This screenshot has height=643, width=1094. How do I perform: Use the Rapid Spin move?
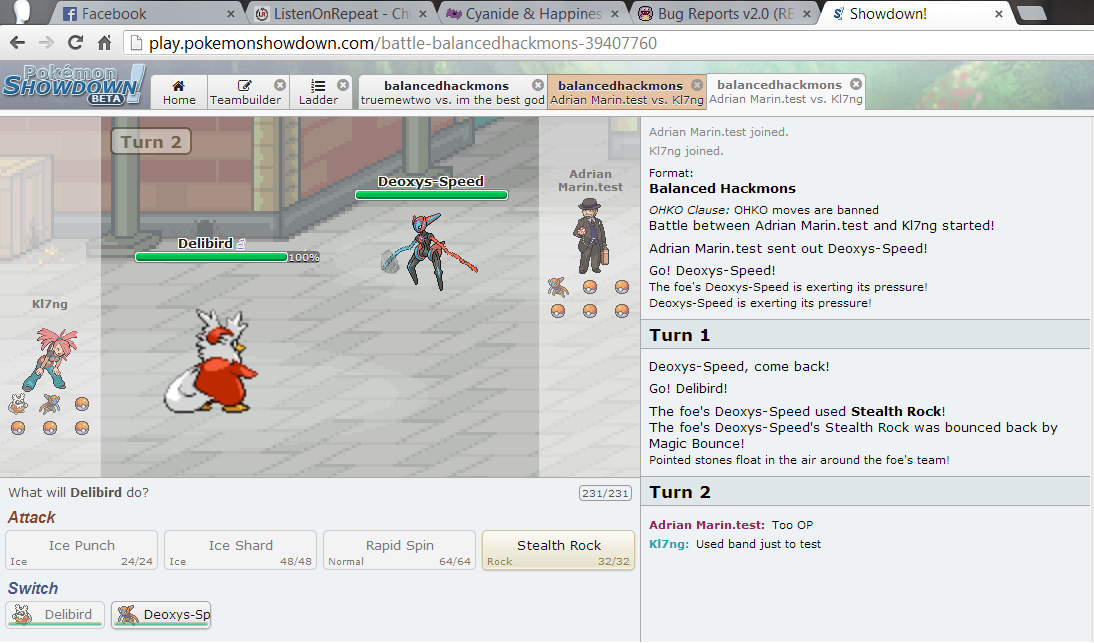click(x=400, y=550)
